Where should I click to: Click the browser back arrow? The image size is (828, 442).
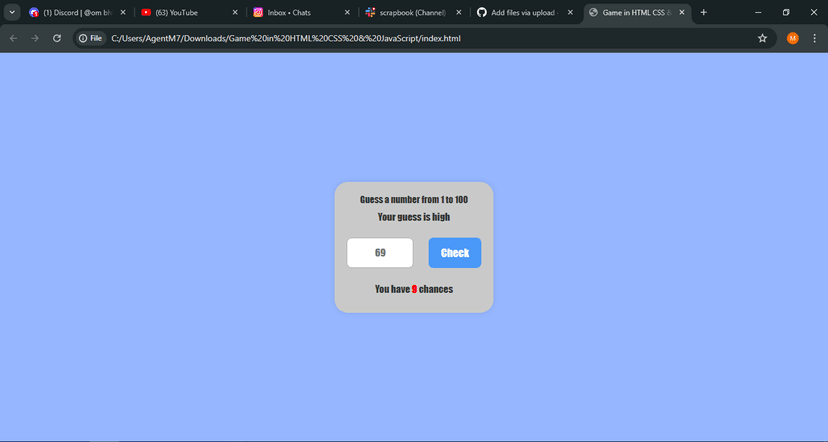13,38
